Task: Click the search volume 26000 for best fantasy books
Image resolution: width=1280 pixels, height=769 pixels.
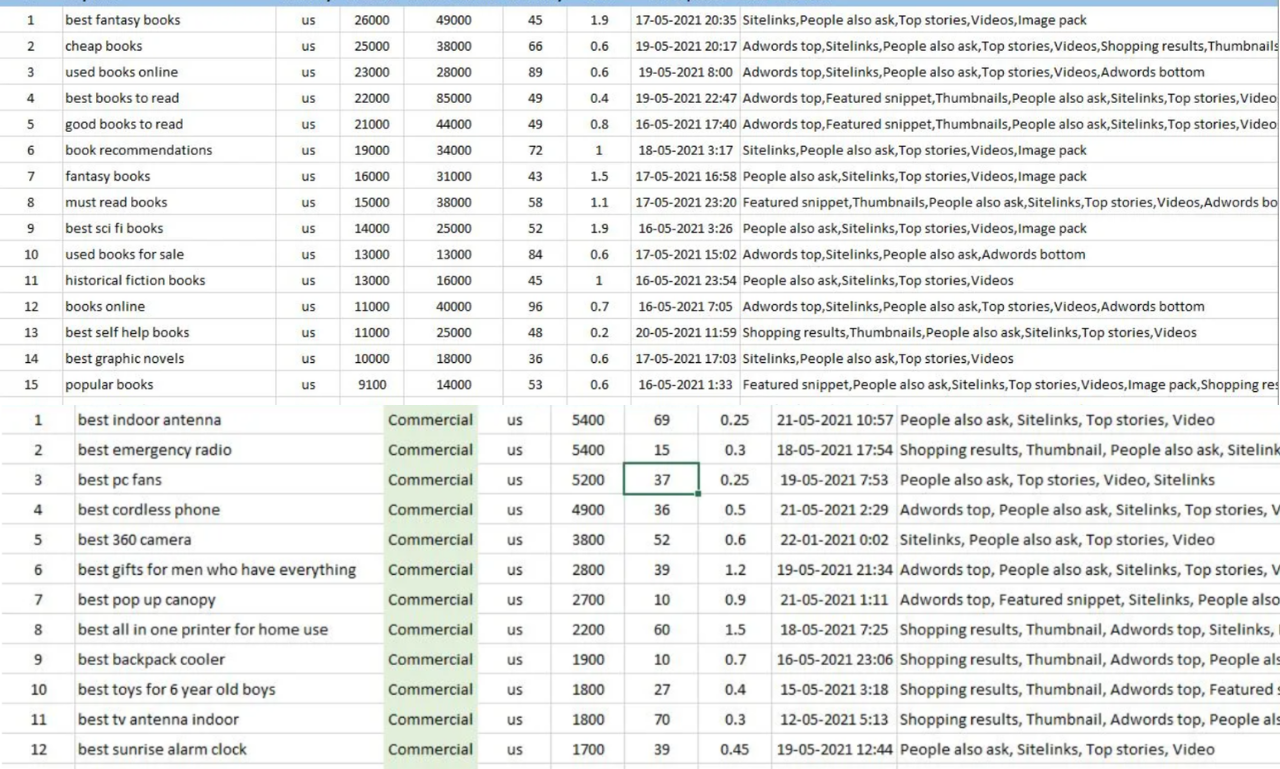Action: tap(371, 20)
